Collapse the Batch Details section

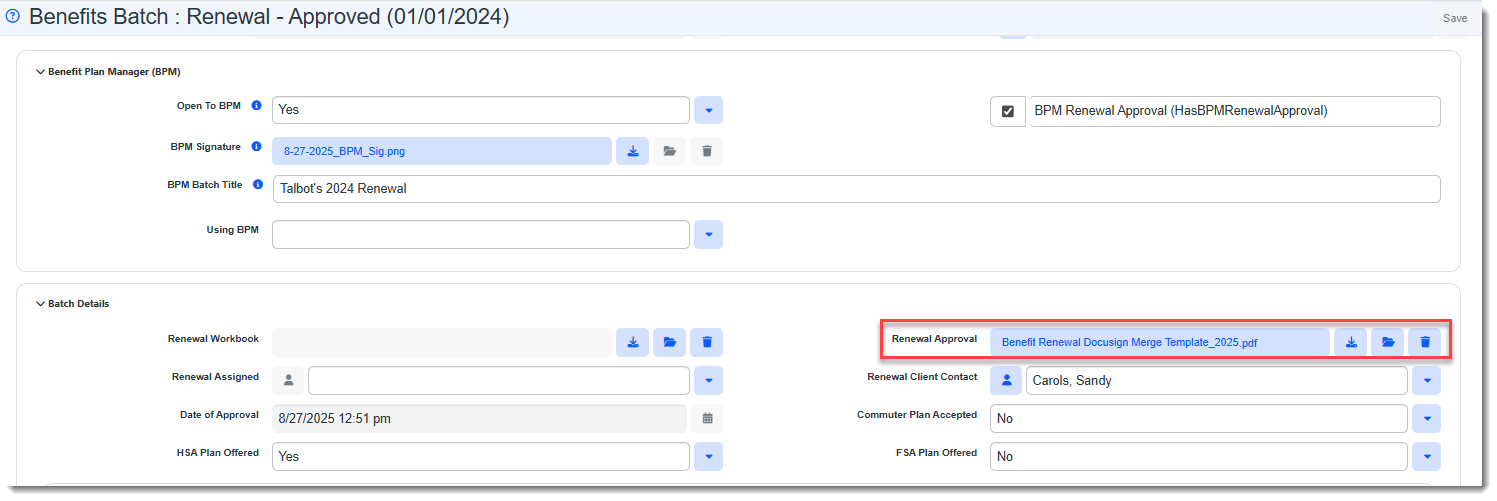click(x=41, y=304)
